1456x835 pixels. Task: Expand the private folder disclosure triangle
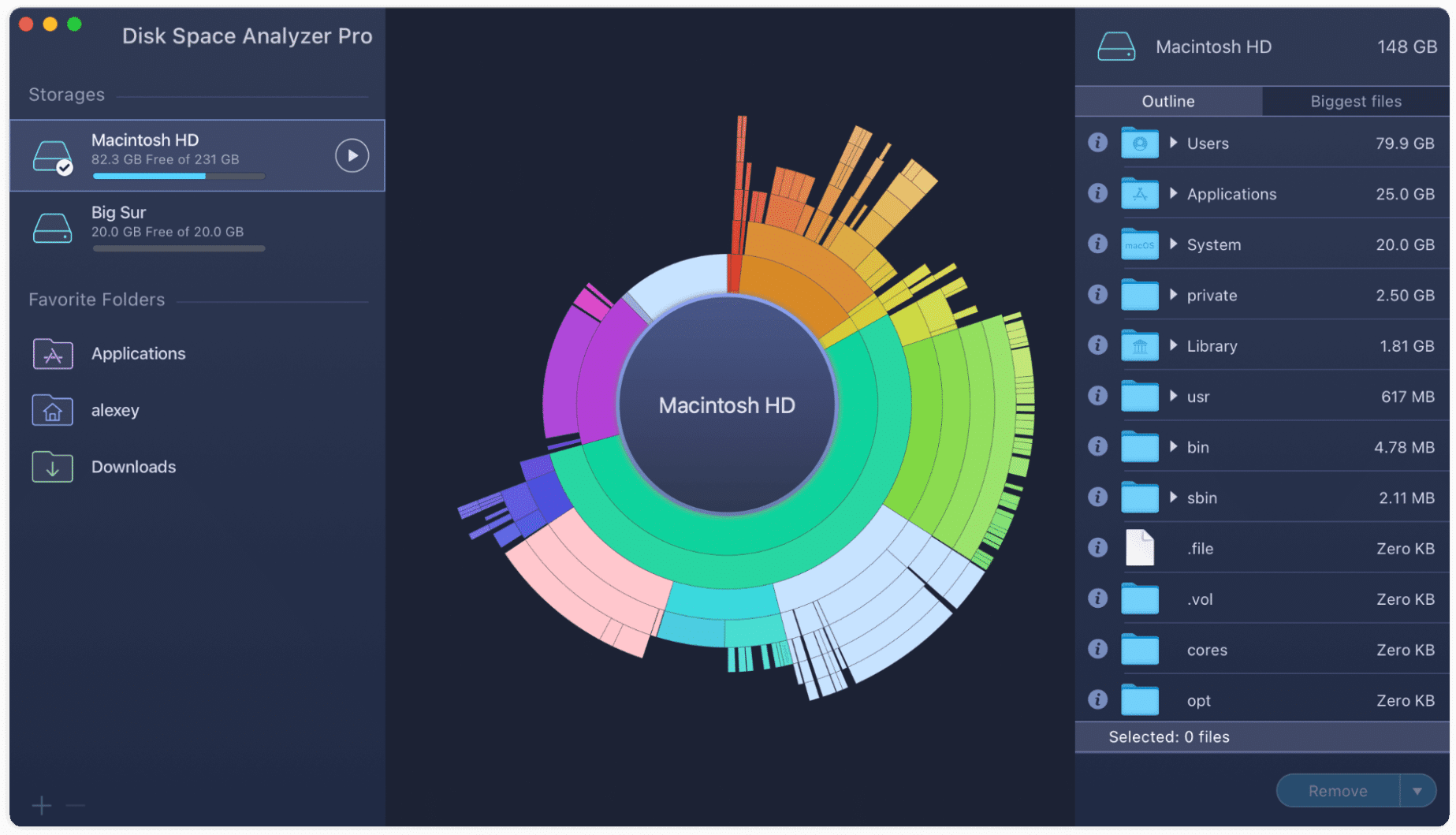tap(1174, 294)
